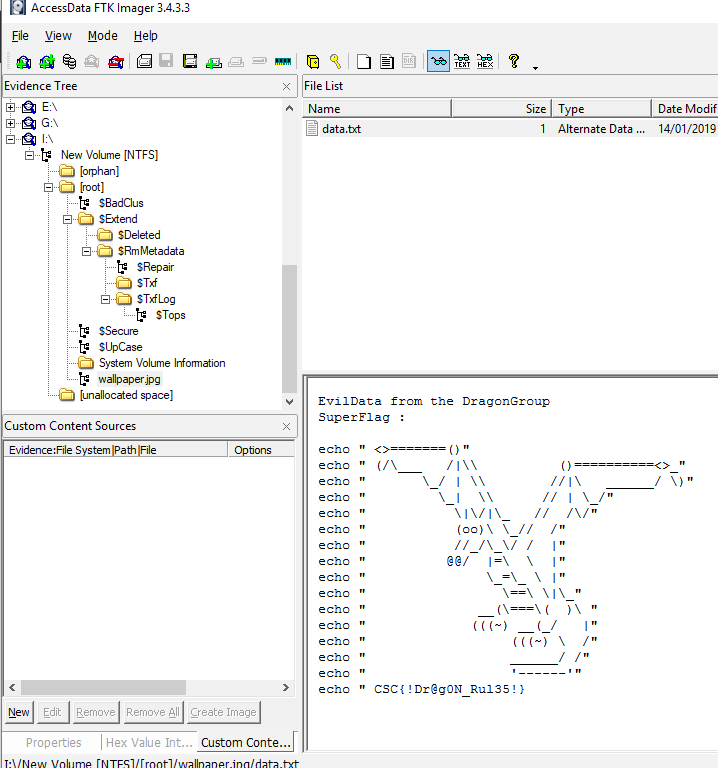Image resolution: width=718 pixels, height=768 pixels.
Task: Switch to the Custom Content Sources tab
Action: [x=246, y=743]
